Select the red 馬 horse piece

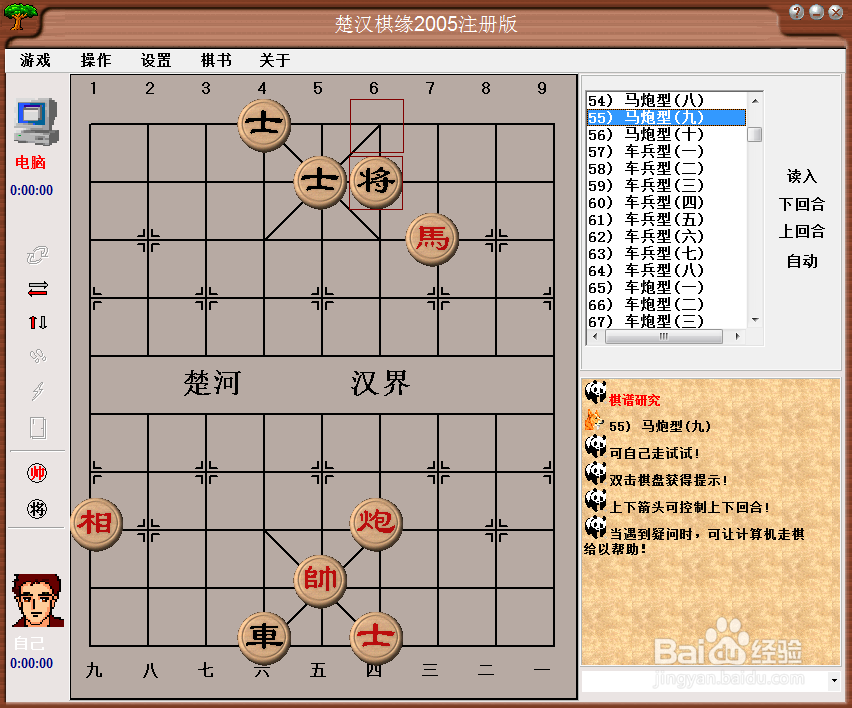pos(432,240)
